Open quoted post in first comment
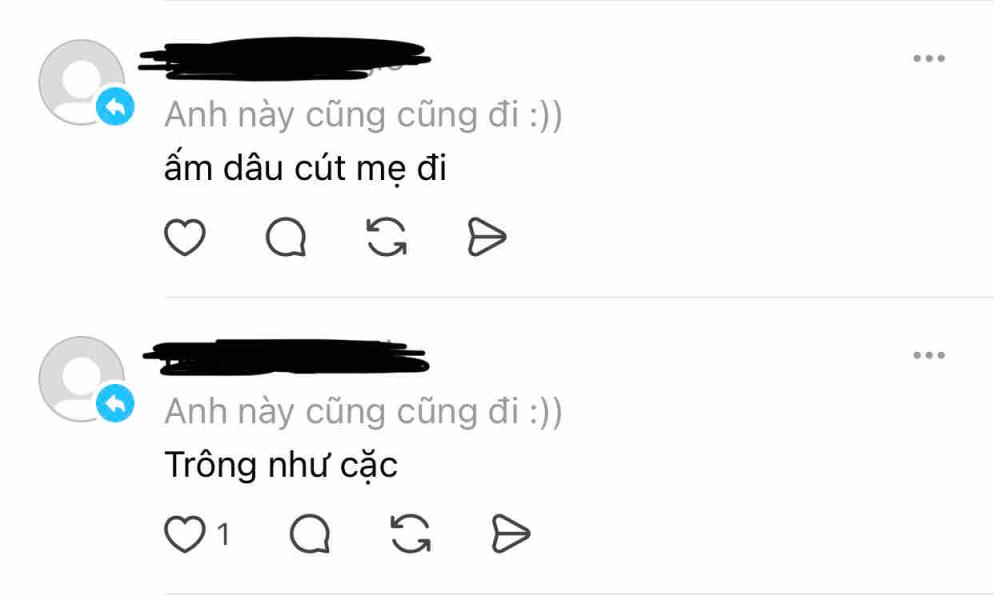Image resolution: width=994 pixels, height=600 pixels. [x=363, y=115]
